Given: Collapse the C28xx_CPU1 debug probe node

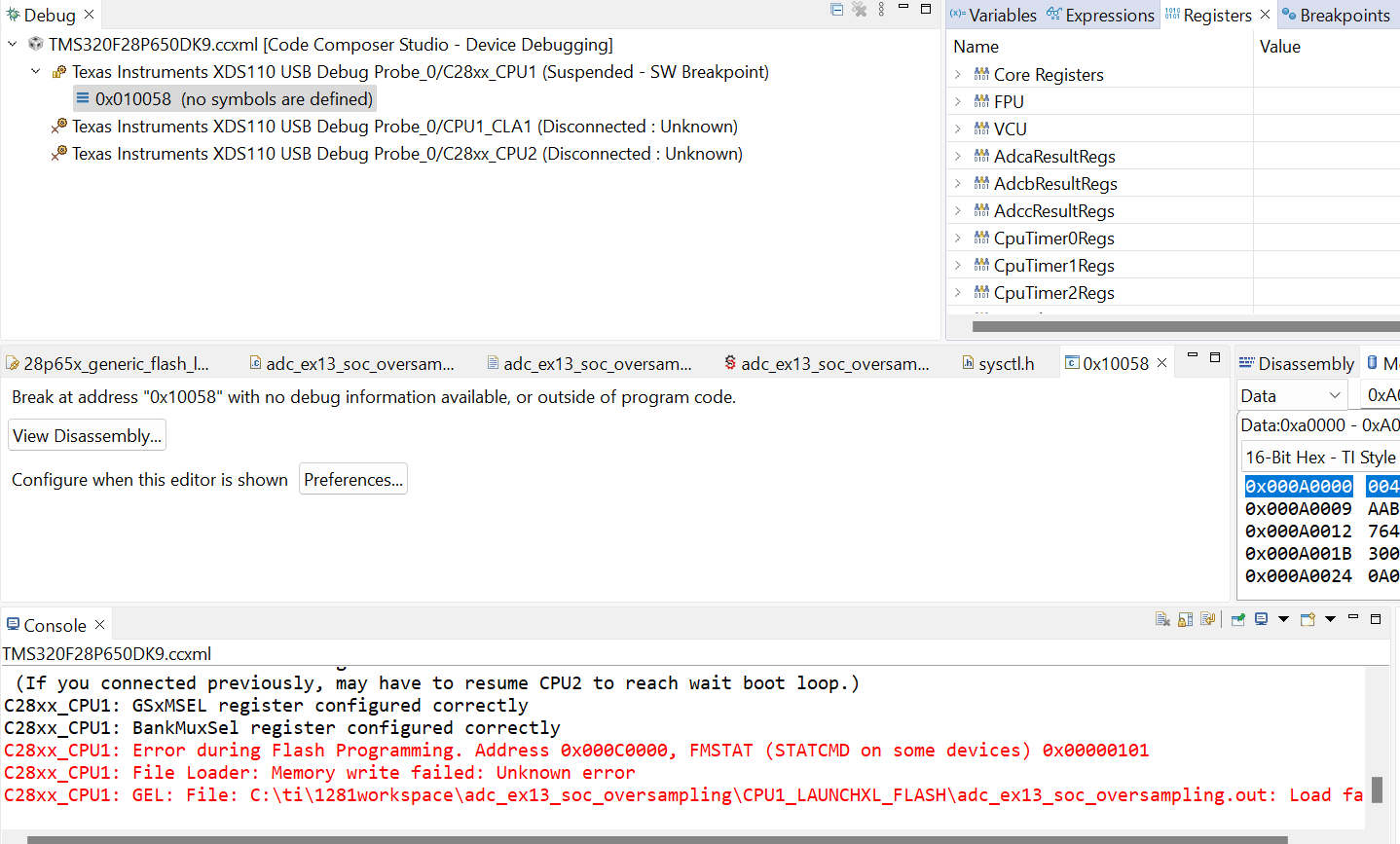Looking at the screenshot, I should [x=36, y=71].
